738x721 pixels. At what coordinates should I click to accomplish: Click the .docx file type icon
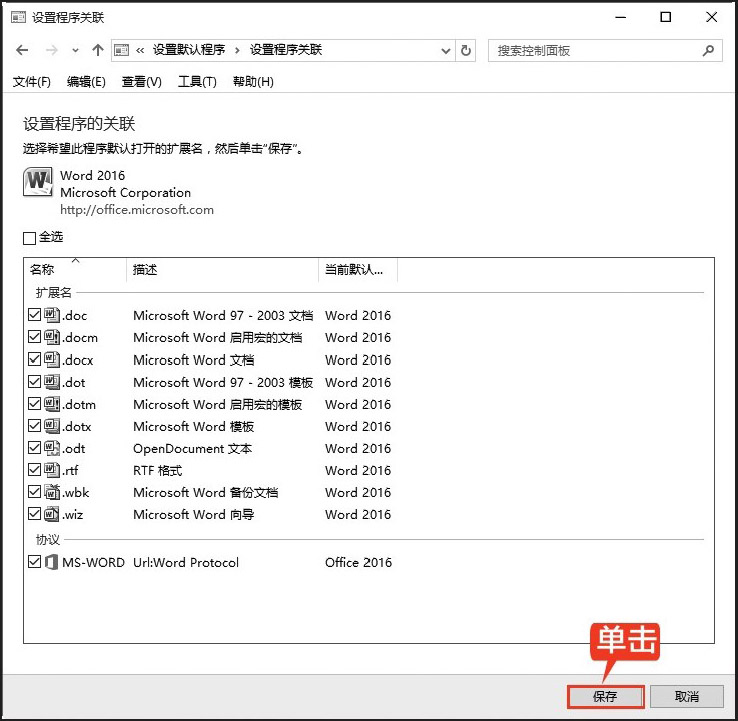pyautogui.click(x=52, y=360)
